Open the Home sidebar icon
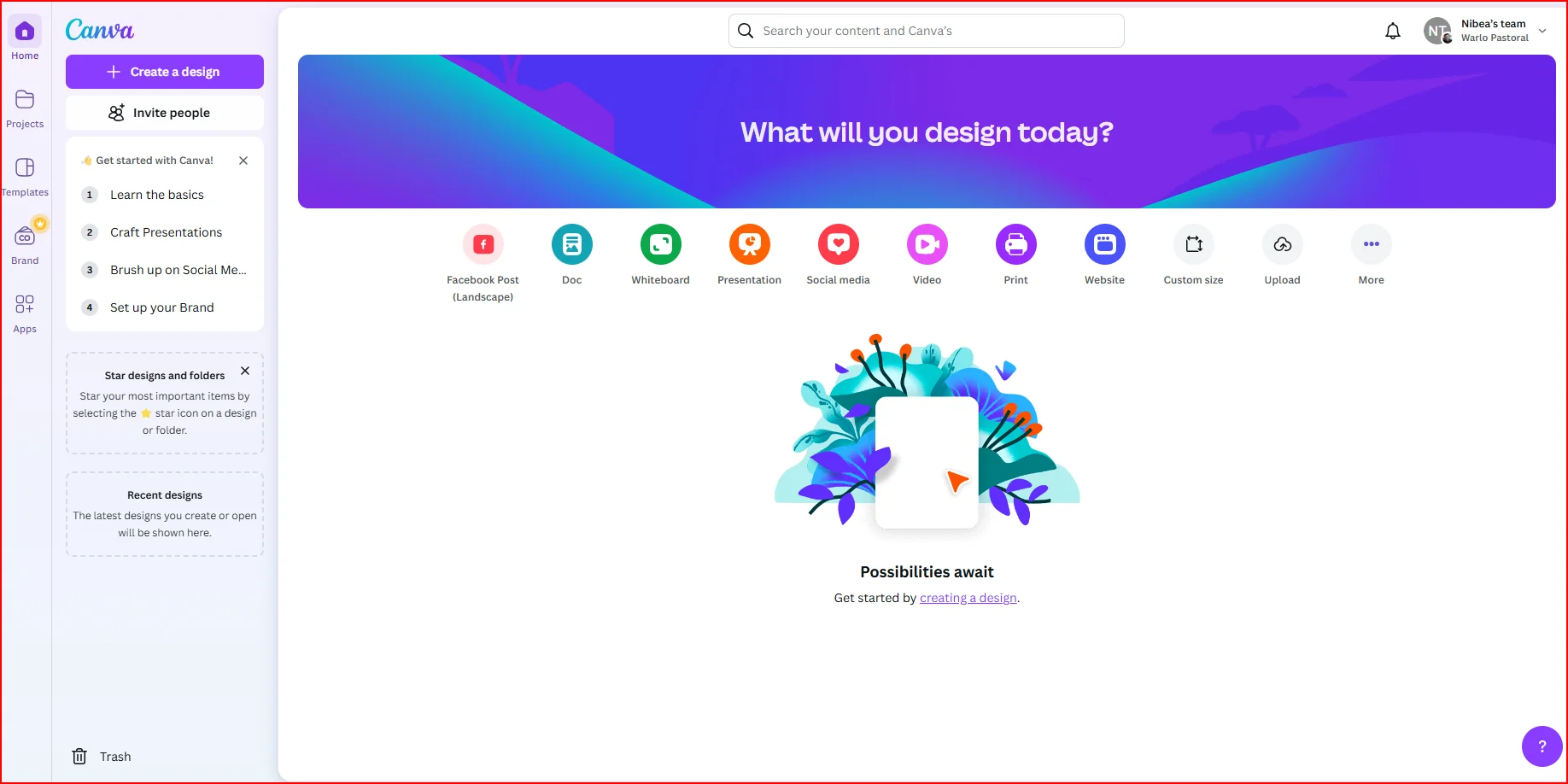 25,32
